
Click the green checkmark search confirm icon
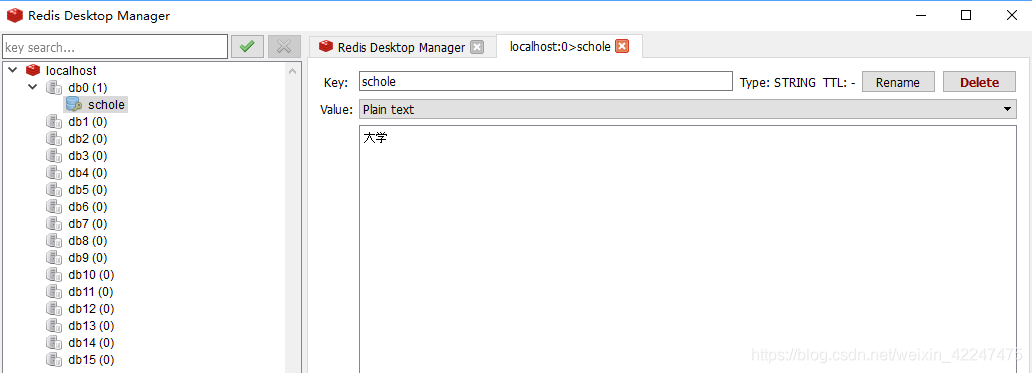(247, 47)
